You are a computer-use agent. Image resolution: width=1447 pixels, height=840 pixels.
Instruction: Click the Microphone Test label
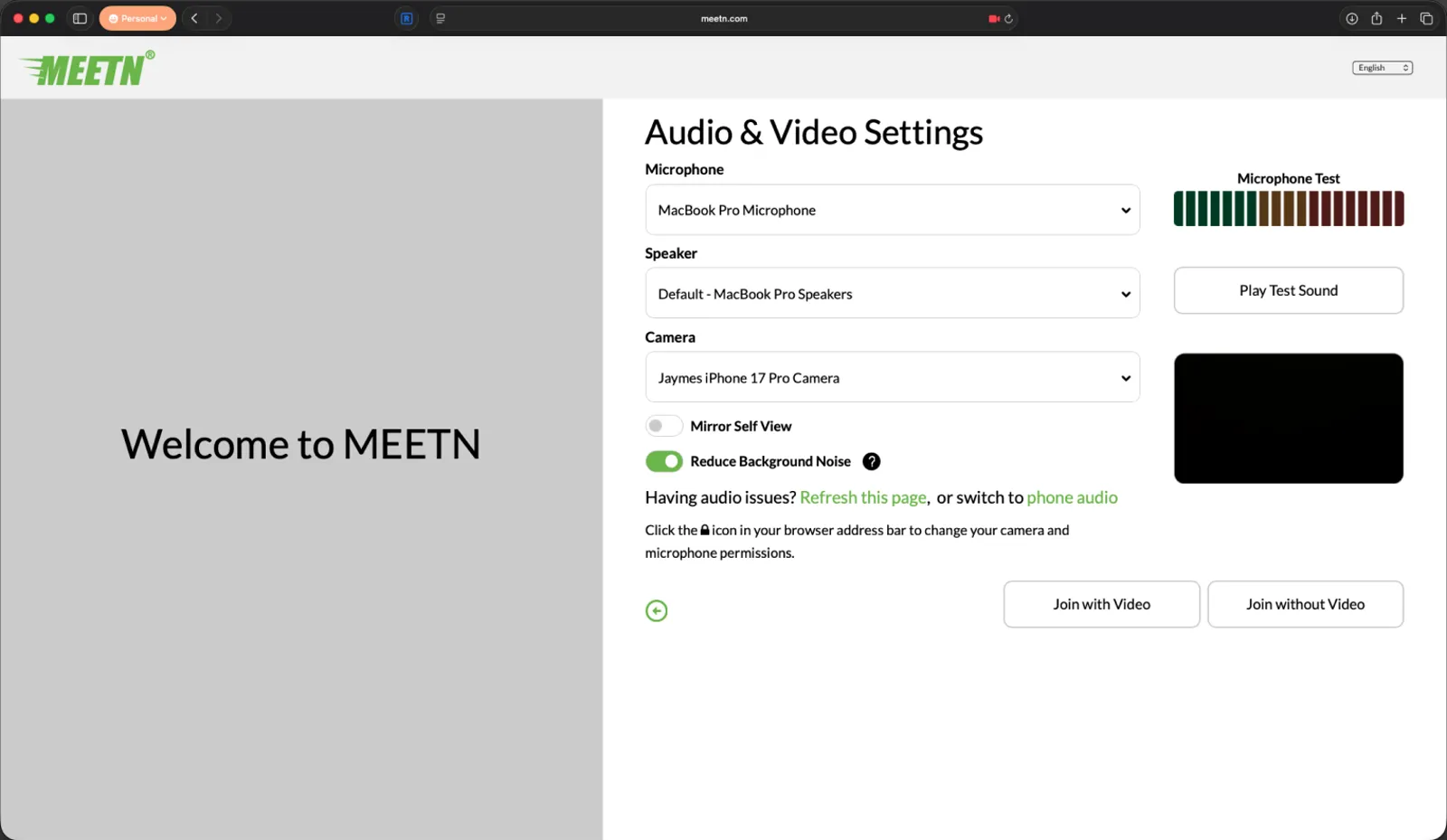(x=1289, y=178)
